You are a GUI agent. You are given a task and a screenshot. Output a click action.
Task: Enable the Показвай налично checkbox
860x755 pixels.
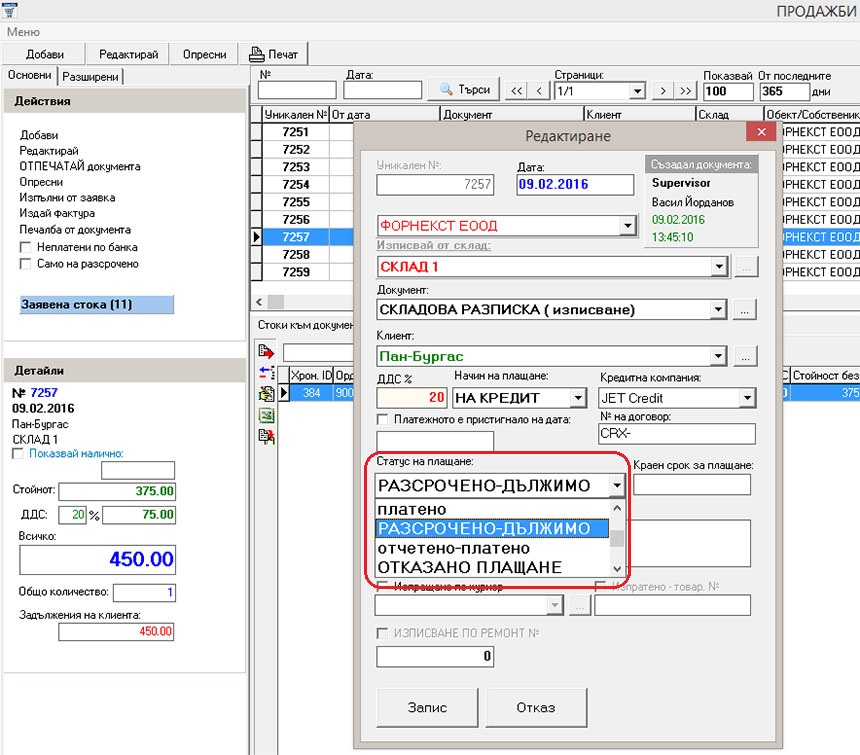18,453
